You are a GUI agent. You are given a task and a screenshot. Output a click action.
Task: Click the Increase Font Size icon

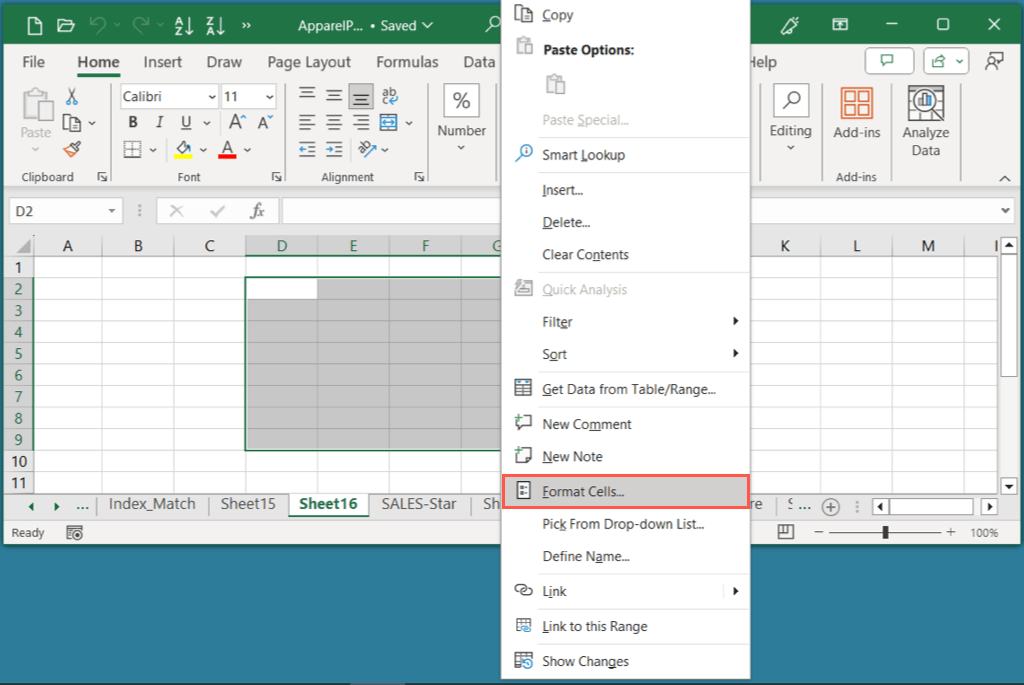pos(237,122)
